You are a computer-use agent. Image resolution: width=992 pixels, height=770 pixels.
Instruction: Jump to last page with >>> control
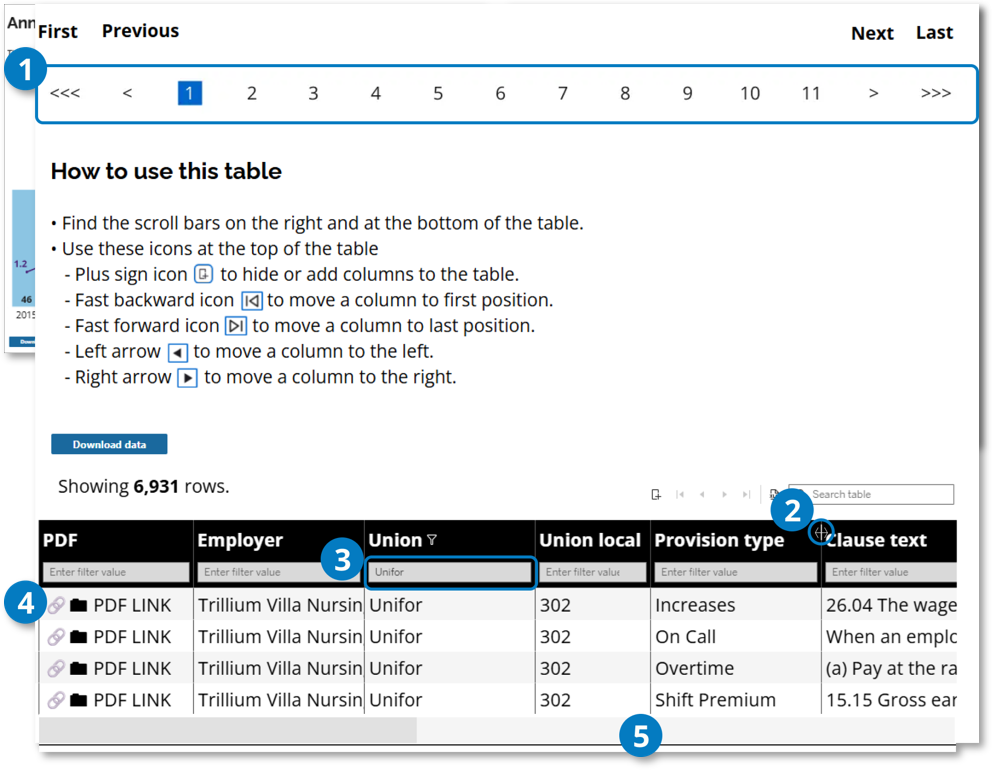tap(936, 94)
